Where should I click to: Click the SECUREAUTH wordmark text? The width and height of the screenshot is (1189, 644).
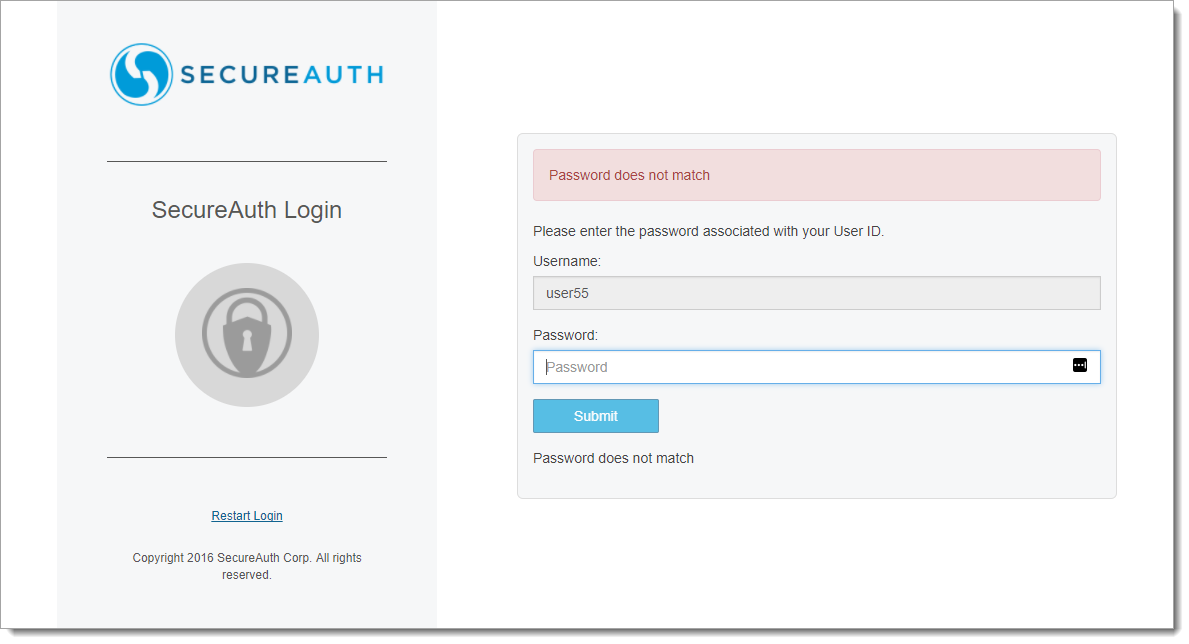pos(281,75)
